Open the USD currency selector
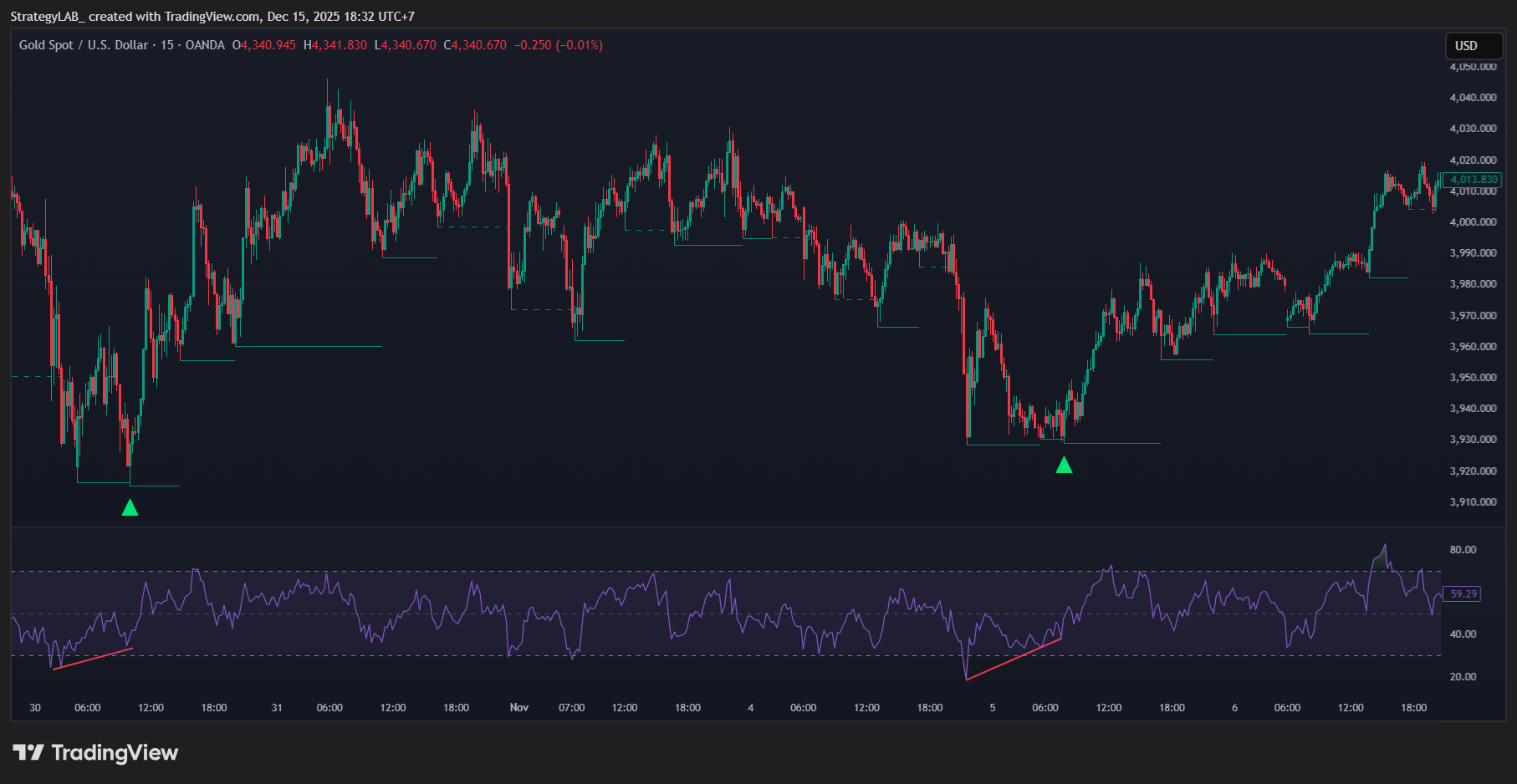The image size is (1517, 784). [1475, 45]
